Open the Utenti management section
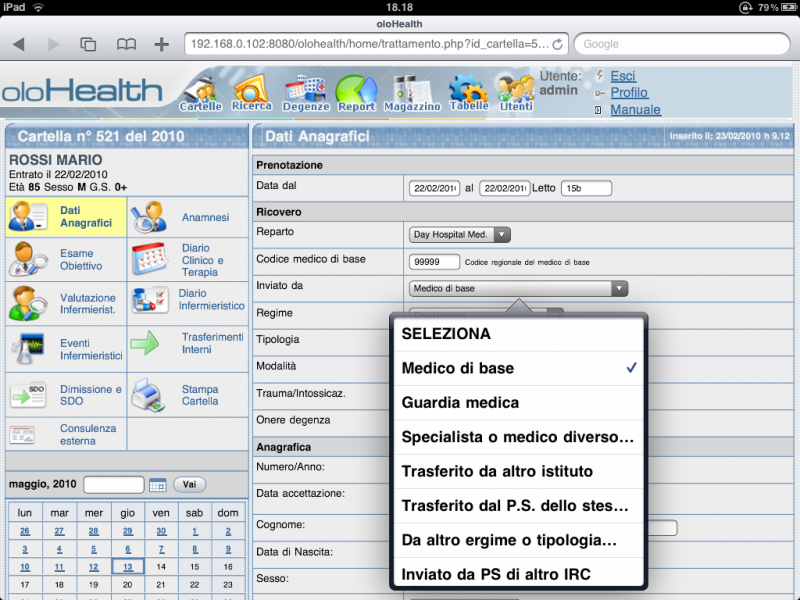This screenshot has width=800, height=600. coord(515,90)
